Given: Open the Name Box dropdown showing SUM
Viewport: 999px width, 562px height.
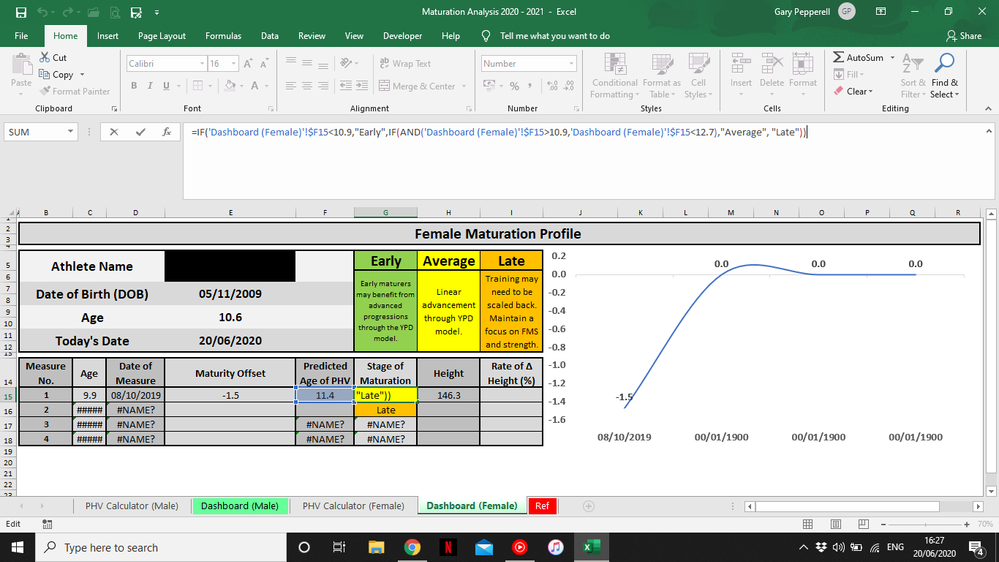Looking at the screenshot, I should pyautogui.click(x=70, y=132).
